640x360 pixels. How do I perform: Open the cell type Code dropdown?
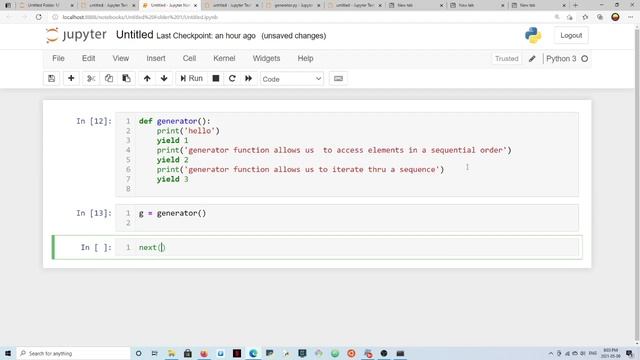click(x=292, y=79)
